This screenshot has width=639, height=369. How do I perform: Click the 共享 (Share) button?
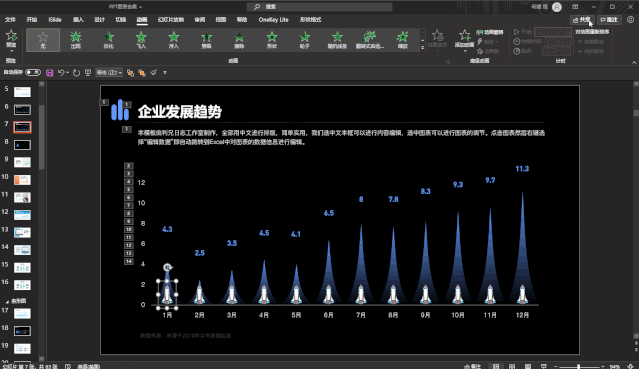coord(582,20)
